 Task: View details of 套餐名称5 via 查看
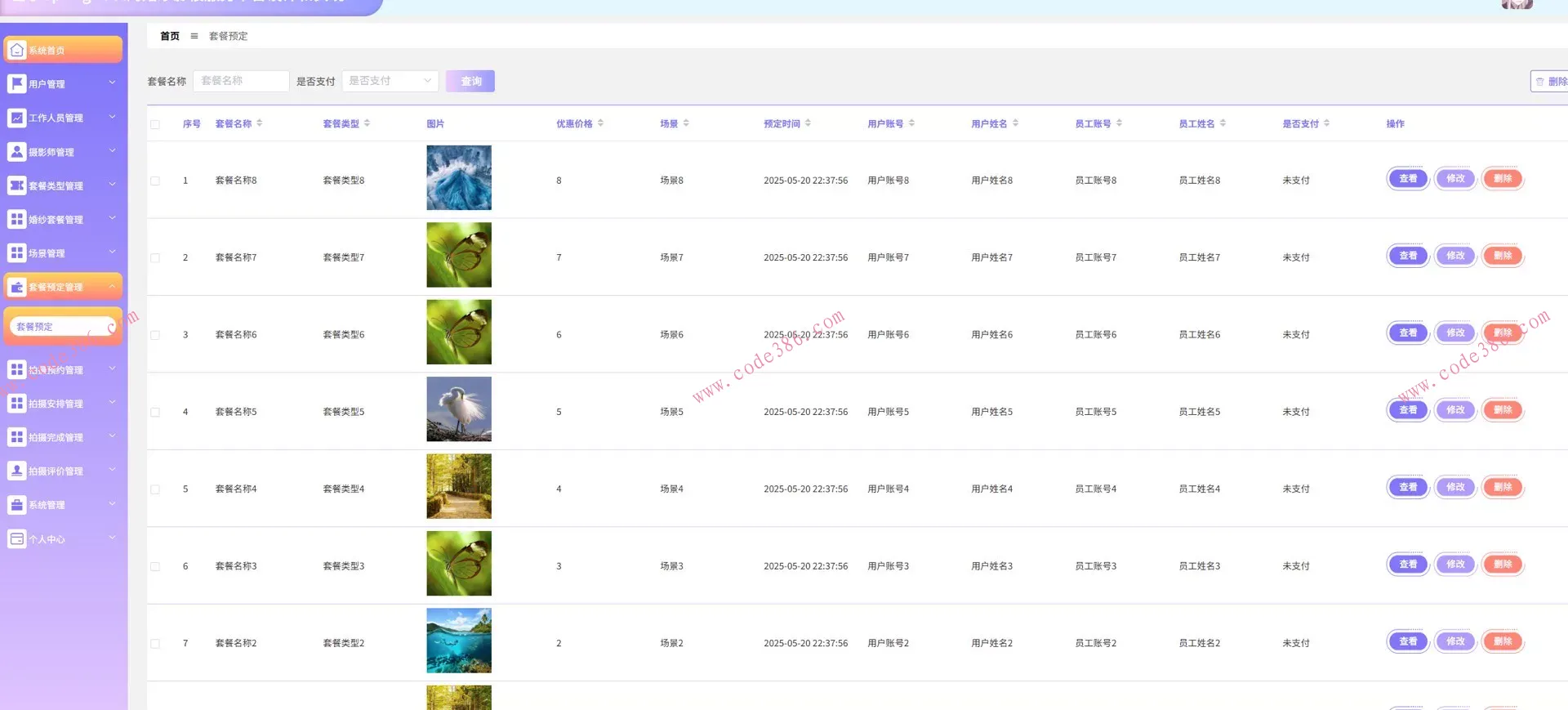pos(1408,410)
